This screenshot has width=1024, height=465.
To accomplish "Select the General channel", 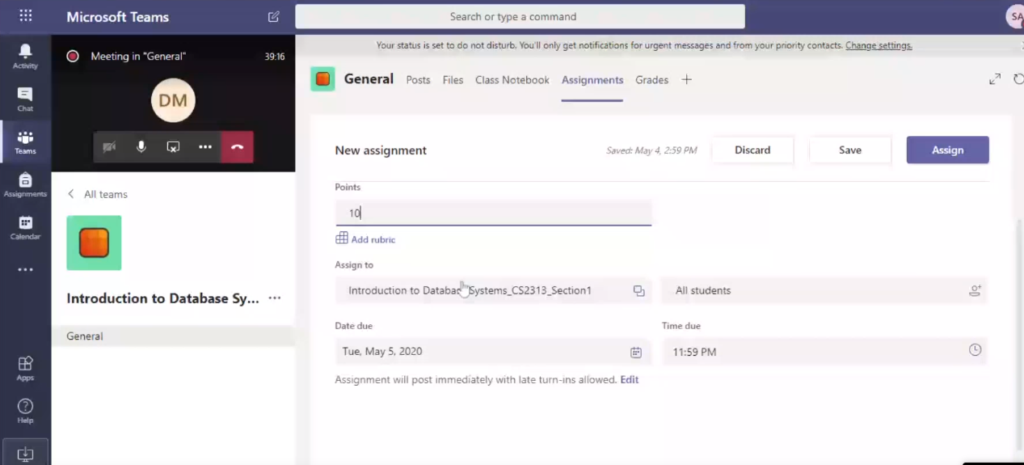I will 173,336.
